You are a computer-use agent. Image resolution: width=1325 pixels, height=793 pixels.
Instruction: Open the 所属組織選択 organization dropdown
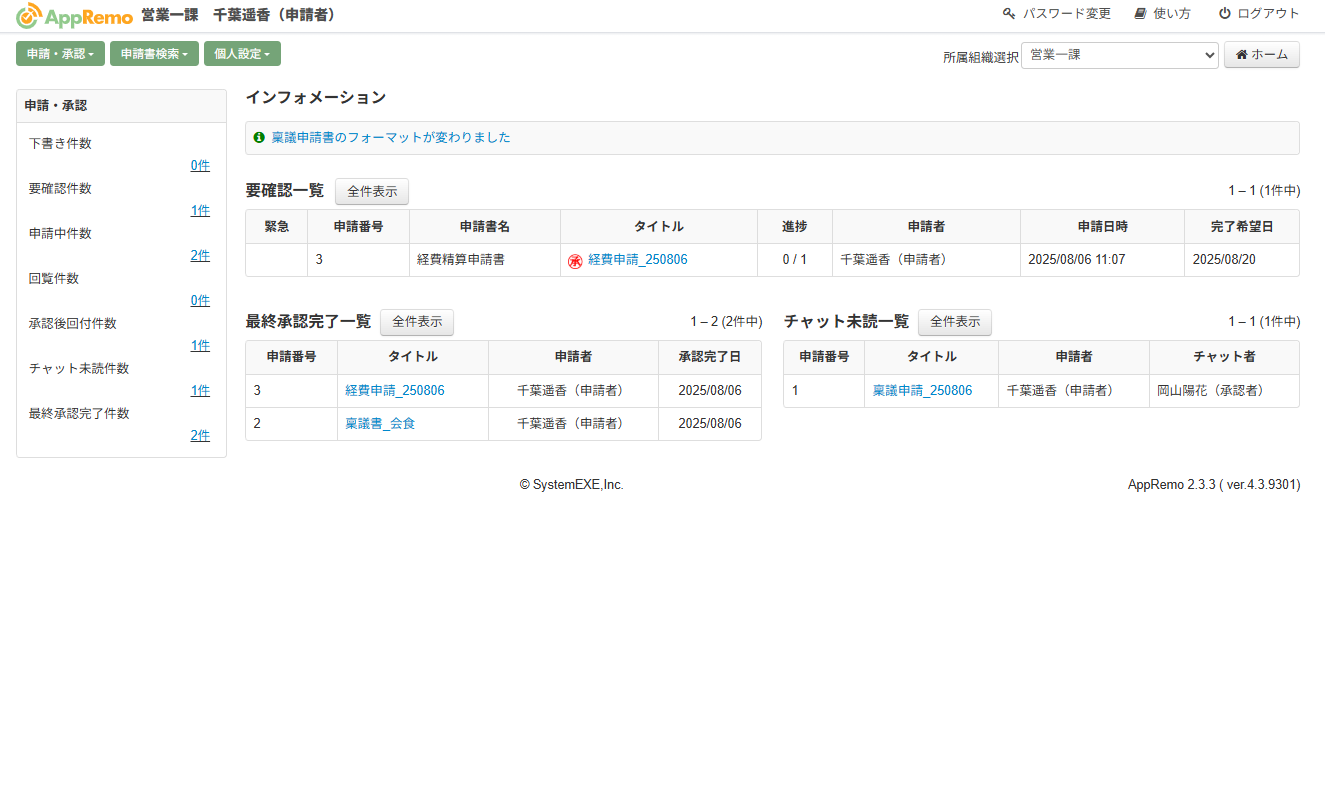pyautogui.click(x=1118, y=57)
